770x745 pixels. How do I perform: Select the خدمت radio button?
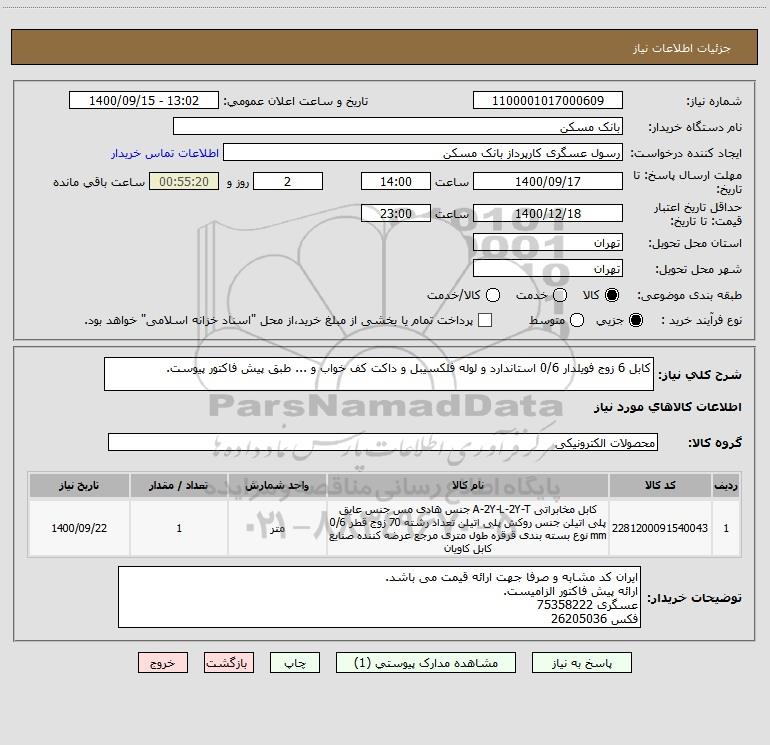click(x=560, y=295)
